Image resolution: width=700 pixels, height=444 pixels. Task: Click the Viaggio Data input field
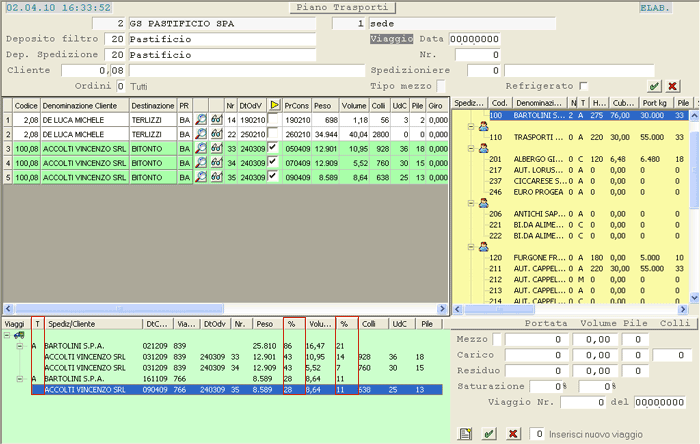474,39
